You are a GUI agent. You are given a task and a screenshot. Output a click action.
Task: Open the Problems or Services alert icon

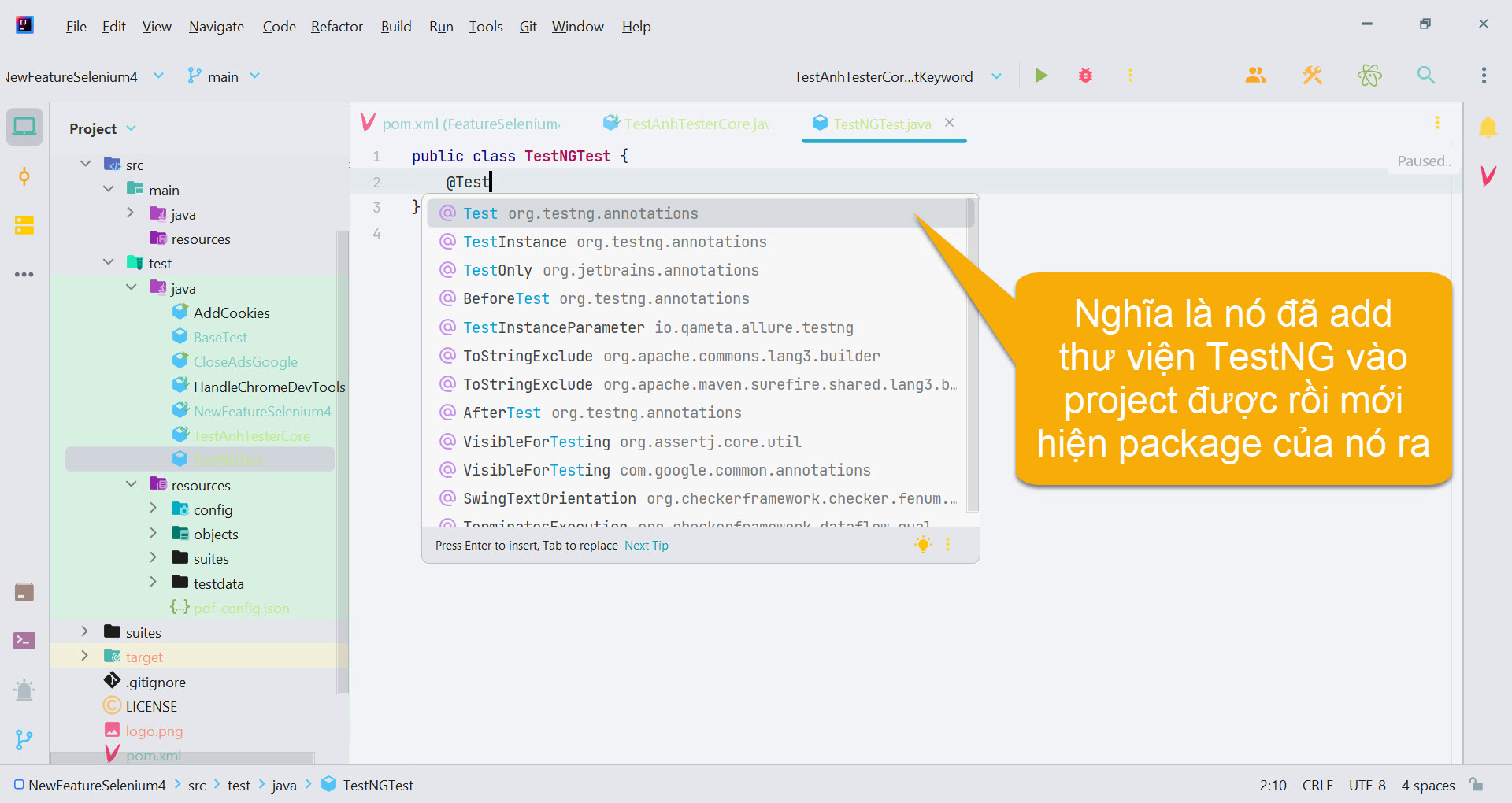click(x=24, y=690)
